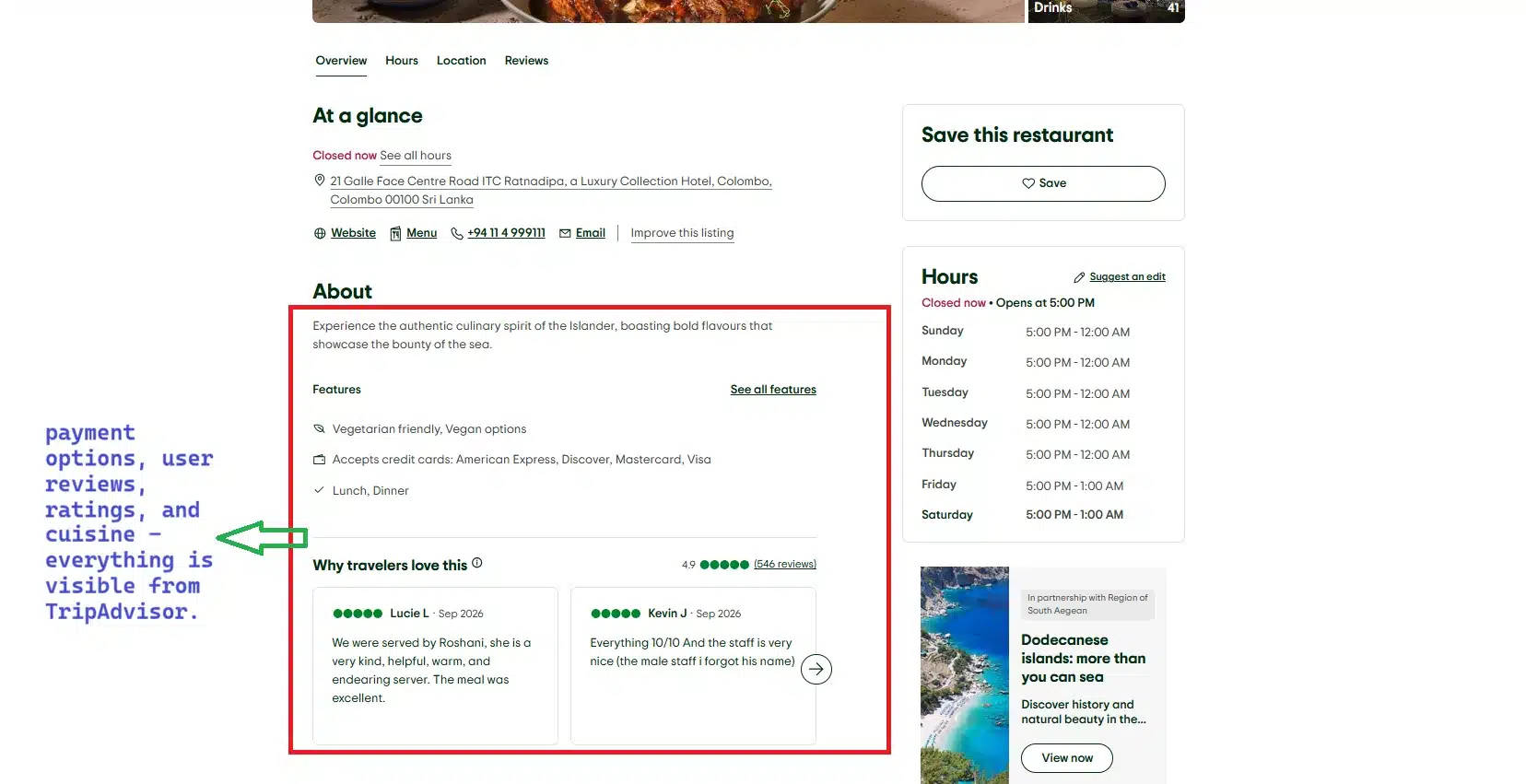Click the location pin icon beside the address
Viewport: 1526px width, 784px height.
(320, 181)
